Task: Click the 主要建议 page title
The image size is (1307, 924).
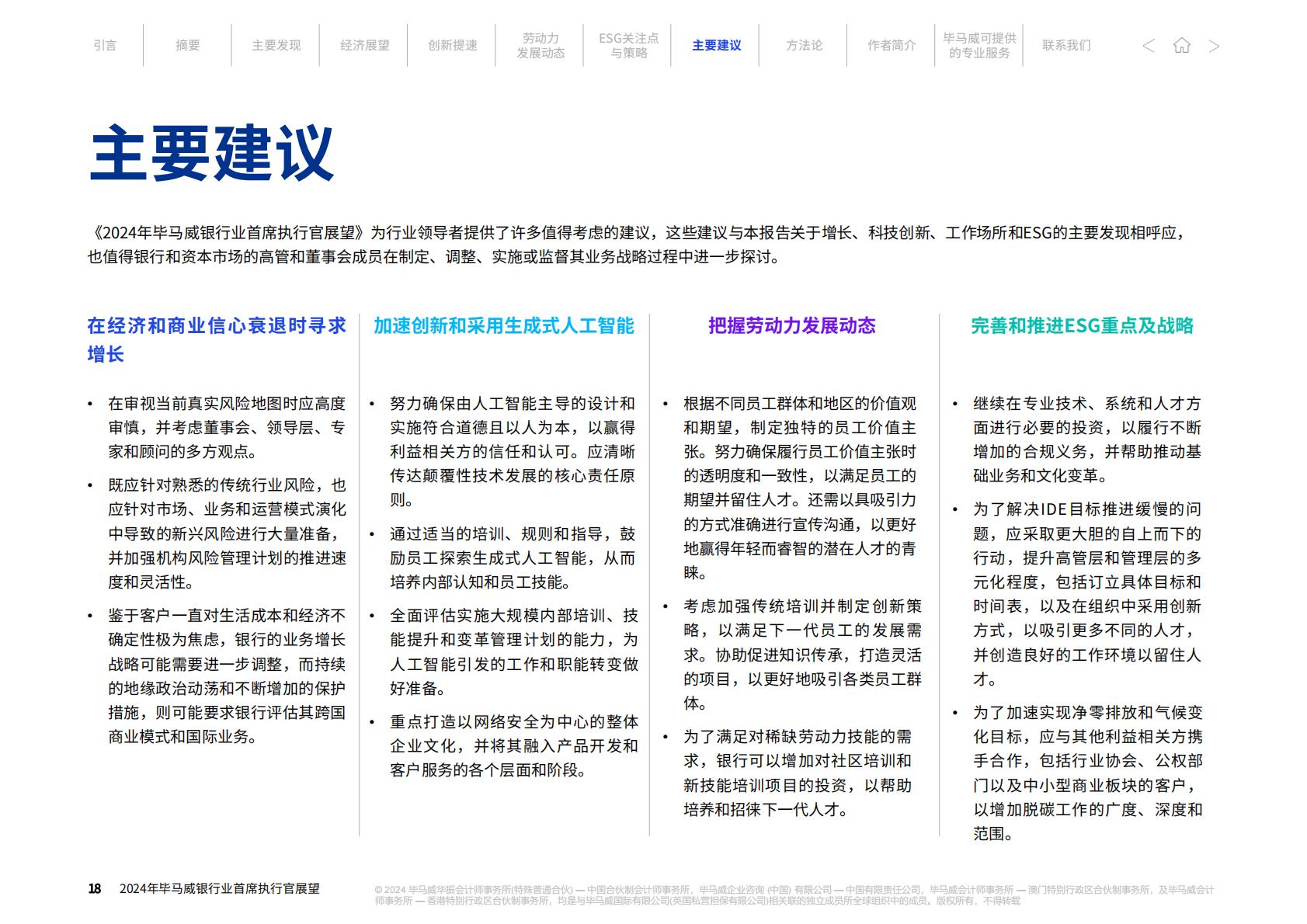Action: [211, 153]
